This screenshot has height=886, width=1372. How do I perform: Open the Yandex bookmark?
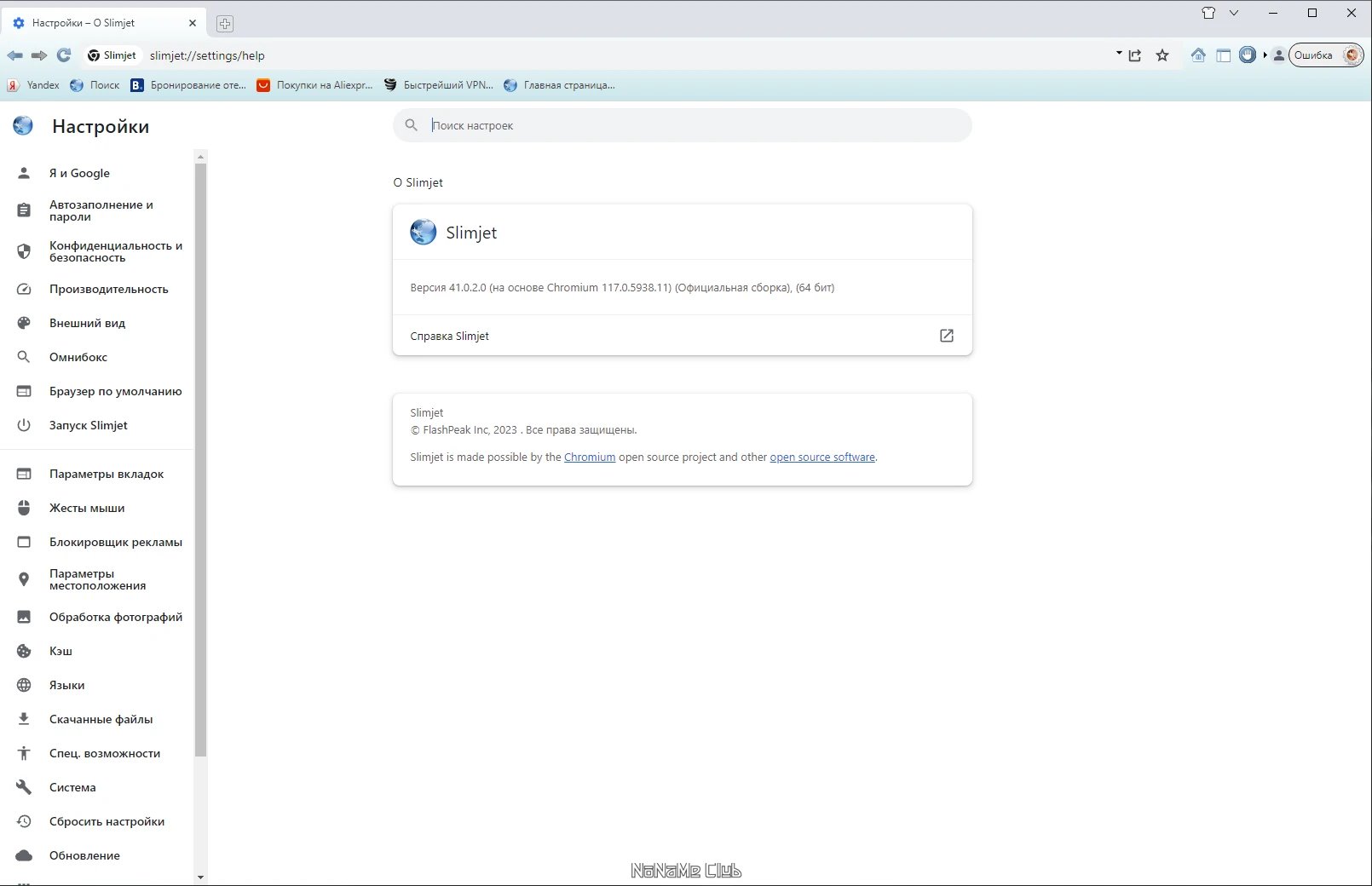[x=33, y=85]
